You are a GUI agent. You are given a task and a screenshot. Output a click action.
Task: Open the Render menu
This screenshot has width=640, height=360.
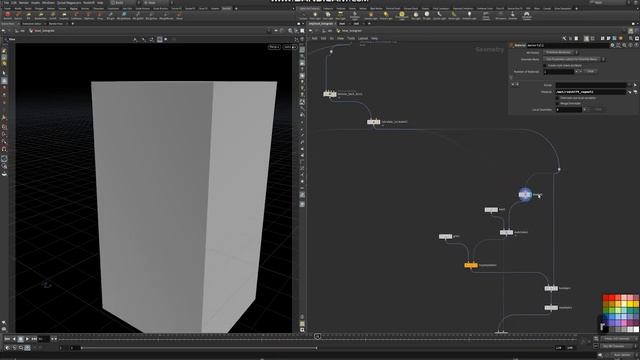point(24,2)
